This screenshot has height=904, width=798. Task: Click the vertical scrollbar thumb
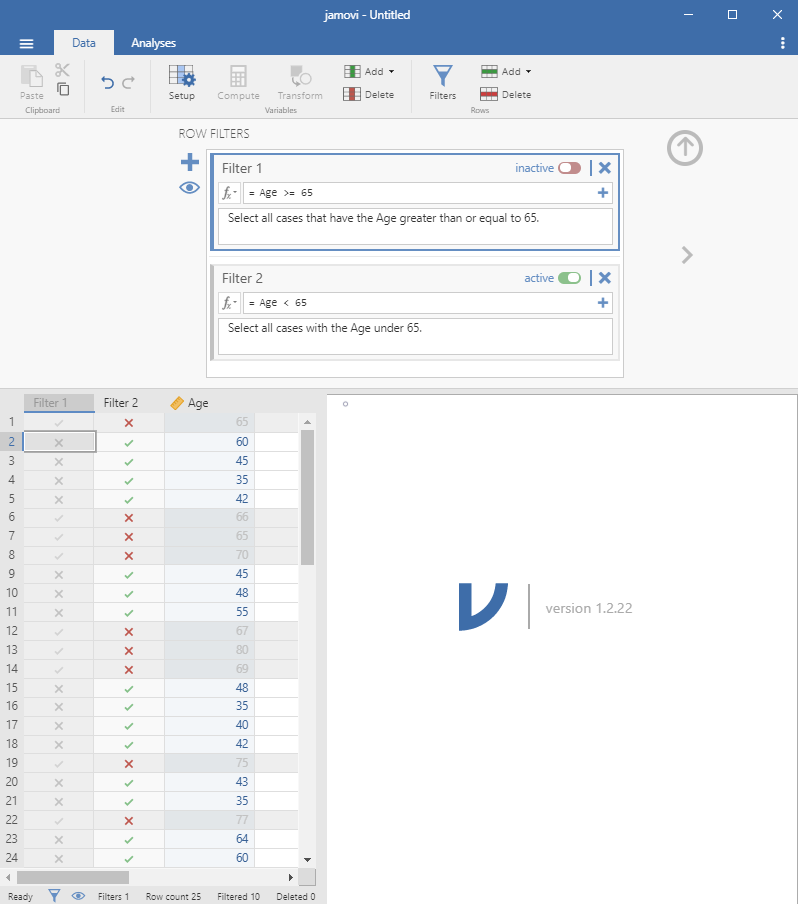[x=307, y=498]
